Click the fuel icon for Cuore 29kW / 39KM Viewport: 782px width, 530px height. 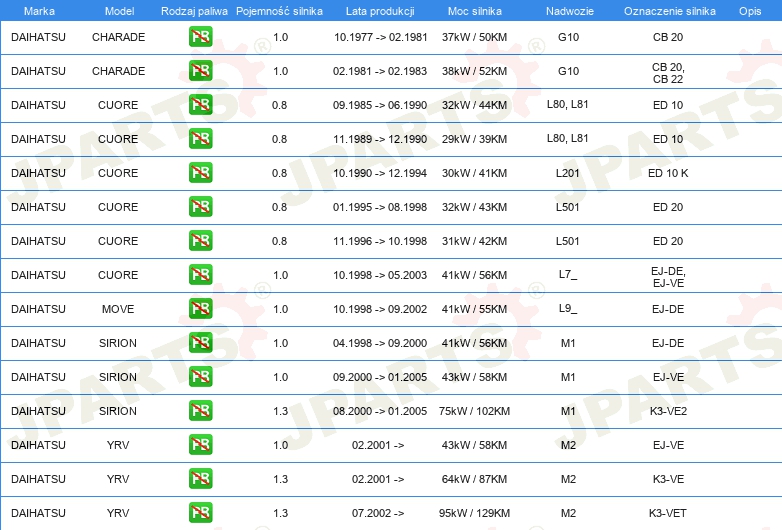(200, 139)
